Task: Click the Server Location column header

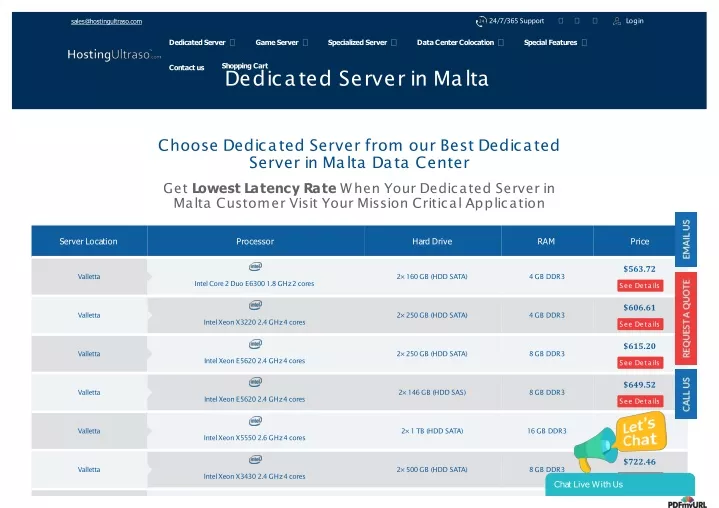Action: [89, 241]
